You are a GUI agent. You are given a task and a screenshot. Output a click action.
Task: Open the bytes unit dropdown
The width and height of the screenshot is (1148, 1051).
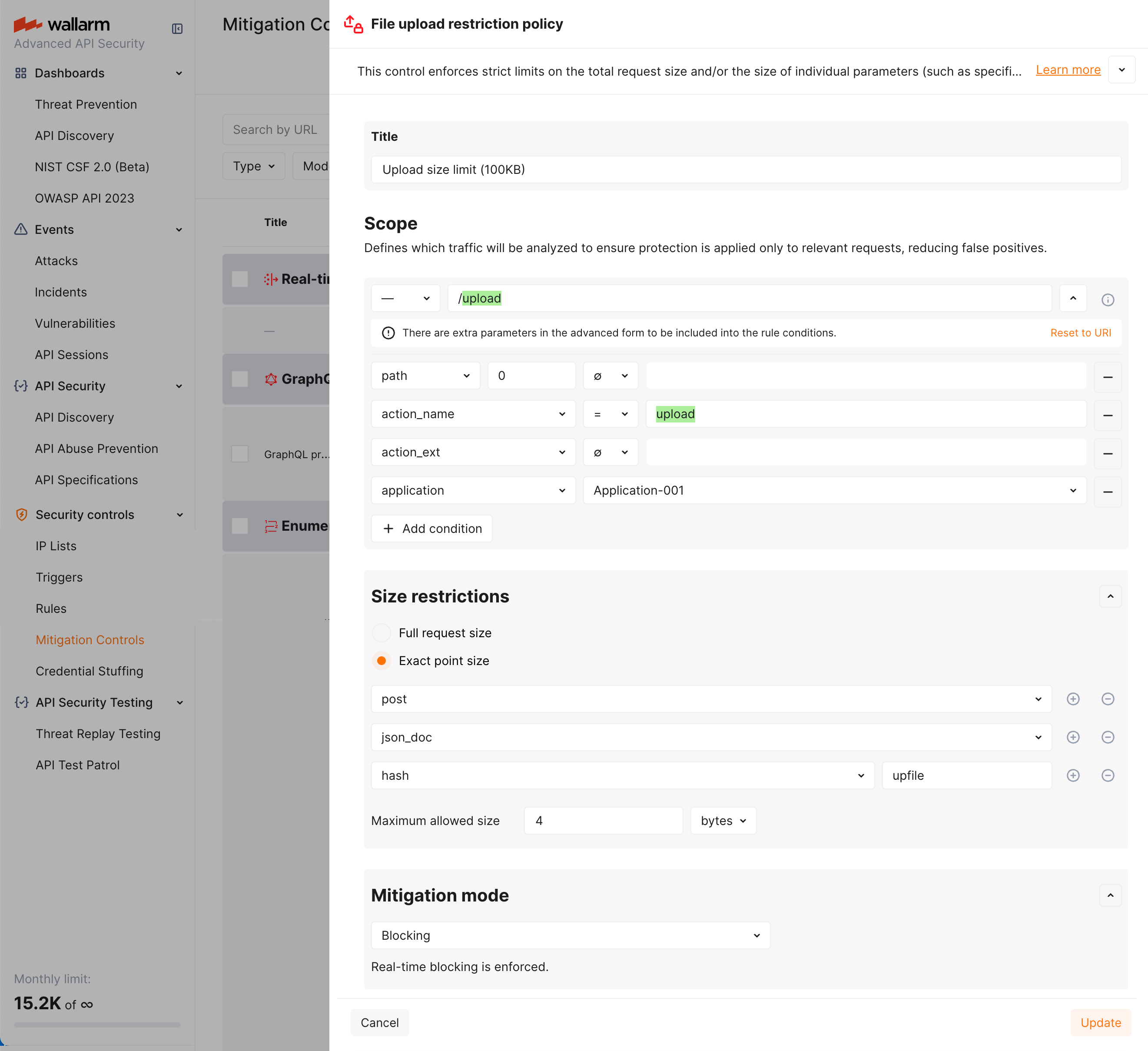pos(723,821)
